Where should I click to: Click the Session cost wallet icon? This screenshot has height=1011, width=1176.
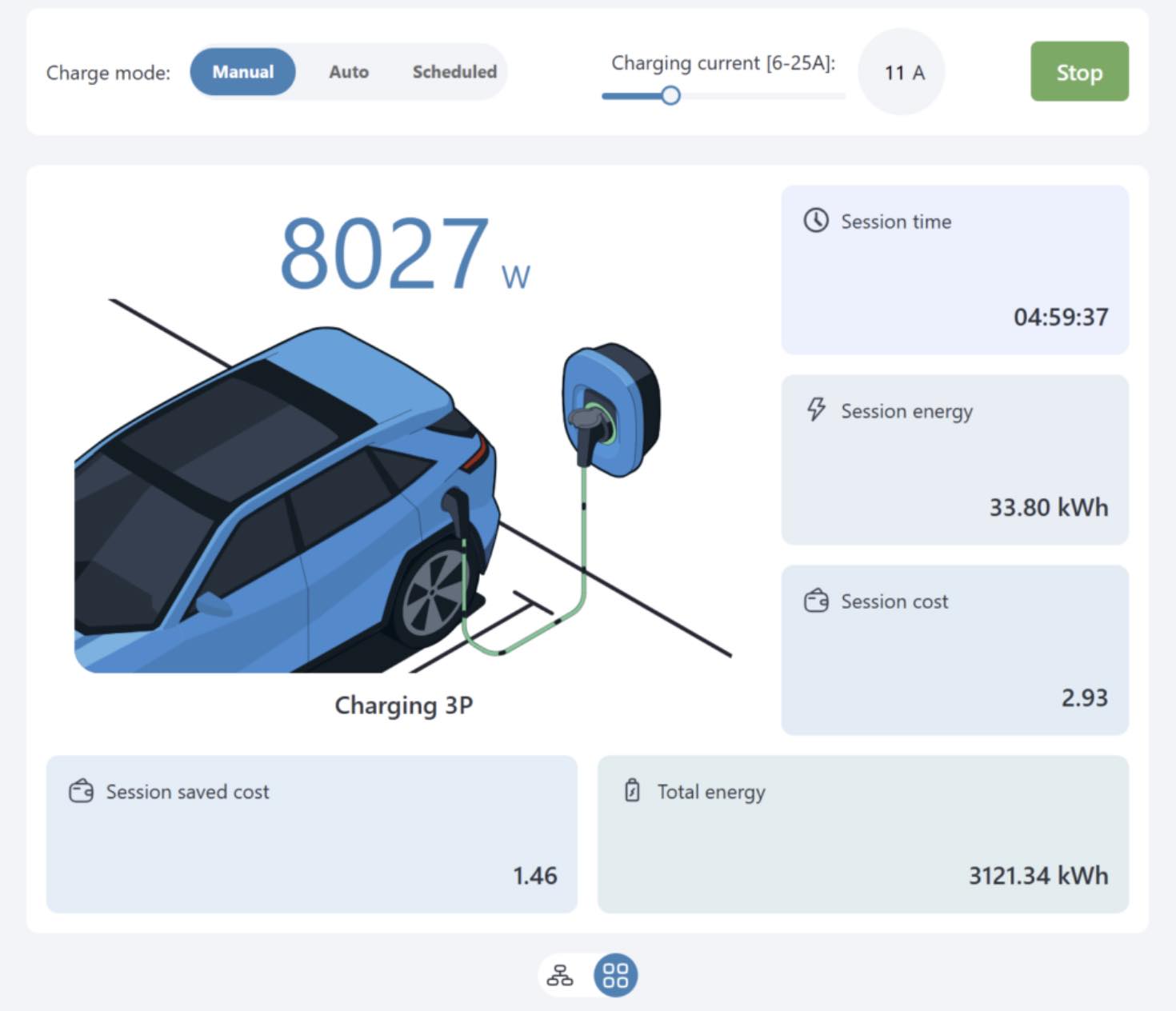[815, 601]
